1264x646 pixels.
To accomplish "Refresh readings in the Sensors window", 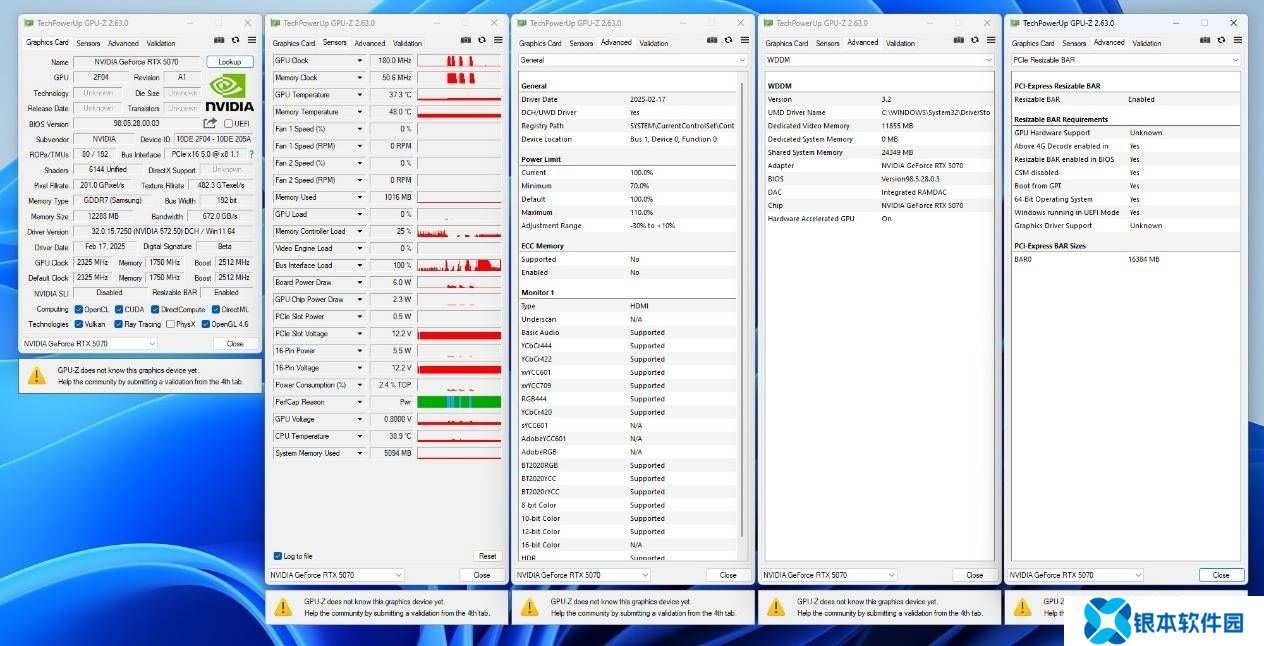I will coord(482,40).
